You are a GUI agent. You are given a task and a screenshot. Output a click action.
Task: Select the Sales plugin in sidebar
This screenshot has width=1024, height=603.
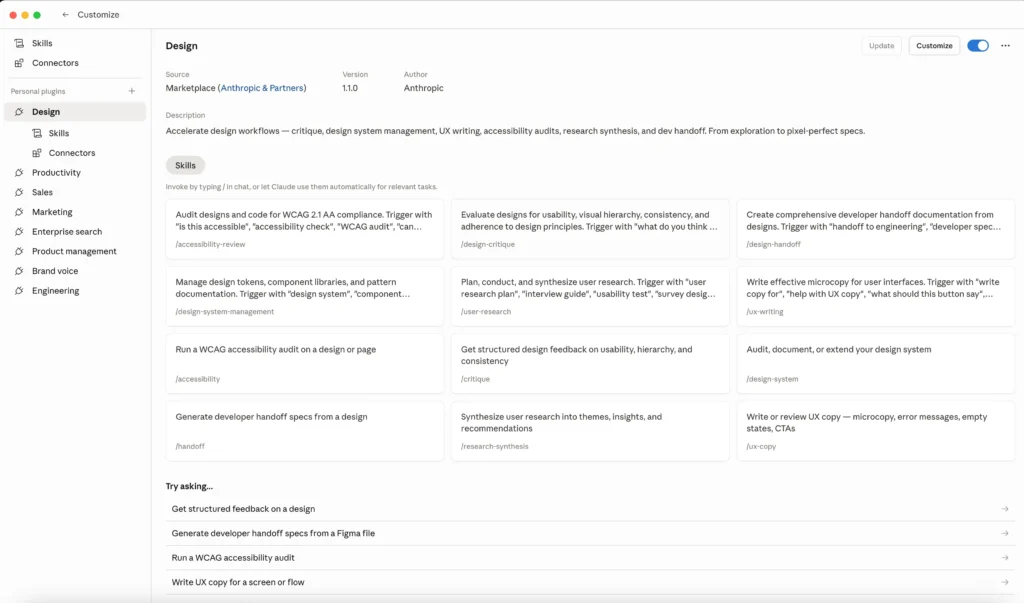[42, 192]
